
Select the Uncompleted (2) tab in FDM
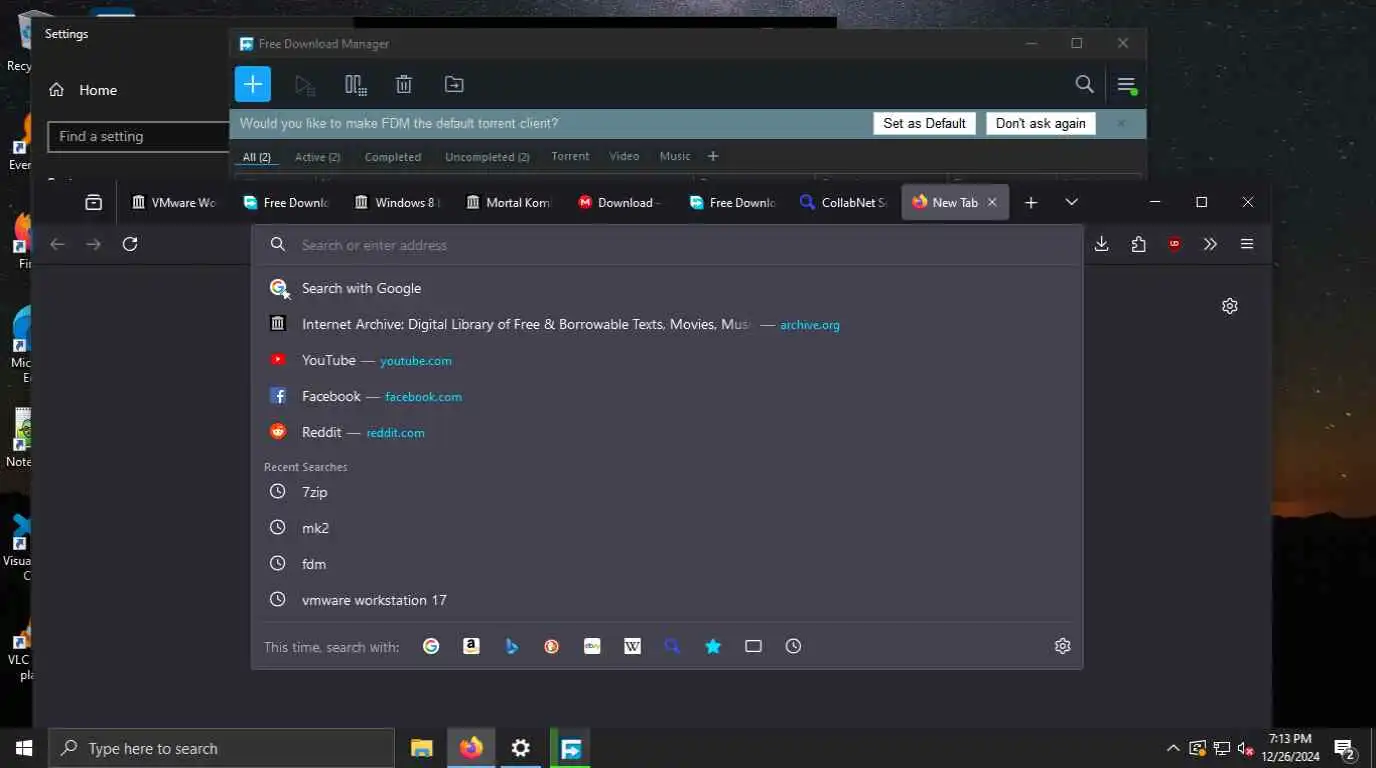pyautogui.click(x=487, y=157)
